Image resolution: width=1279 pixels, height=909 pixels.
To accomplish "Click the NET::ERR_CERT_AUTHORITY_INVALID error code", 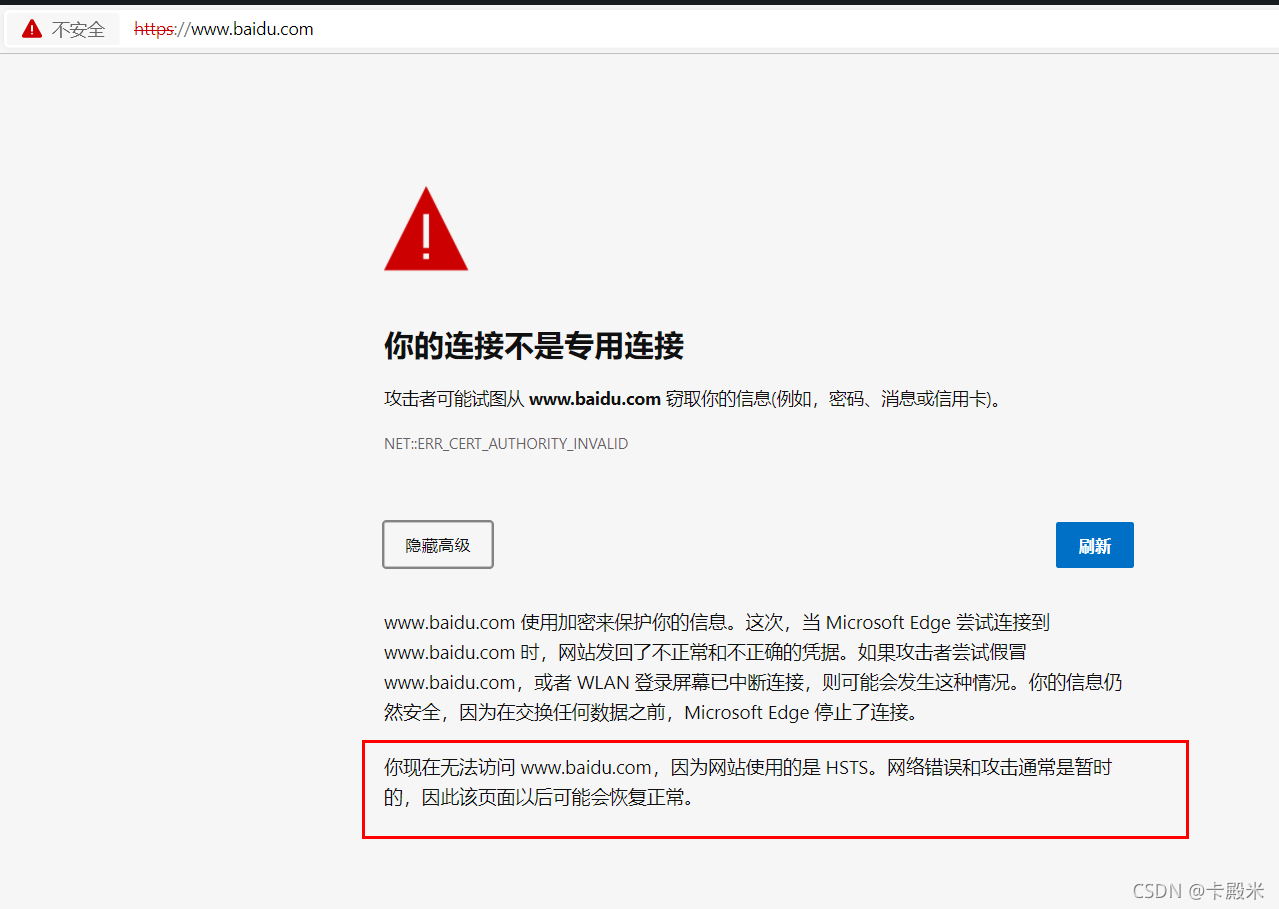I will click(x=506, y=443).
